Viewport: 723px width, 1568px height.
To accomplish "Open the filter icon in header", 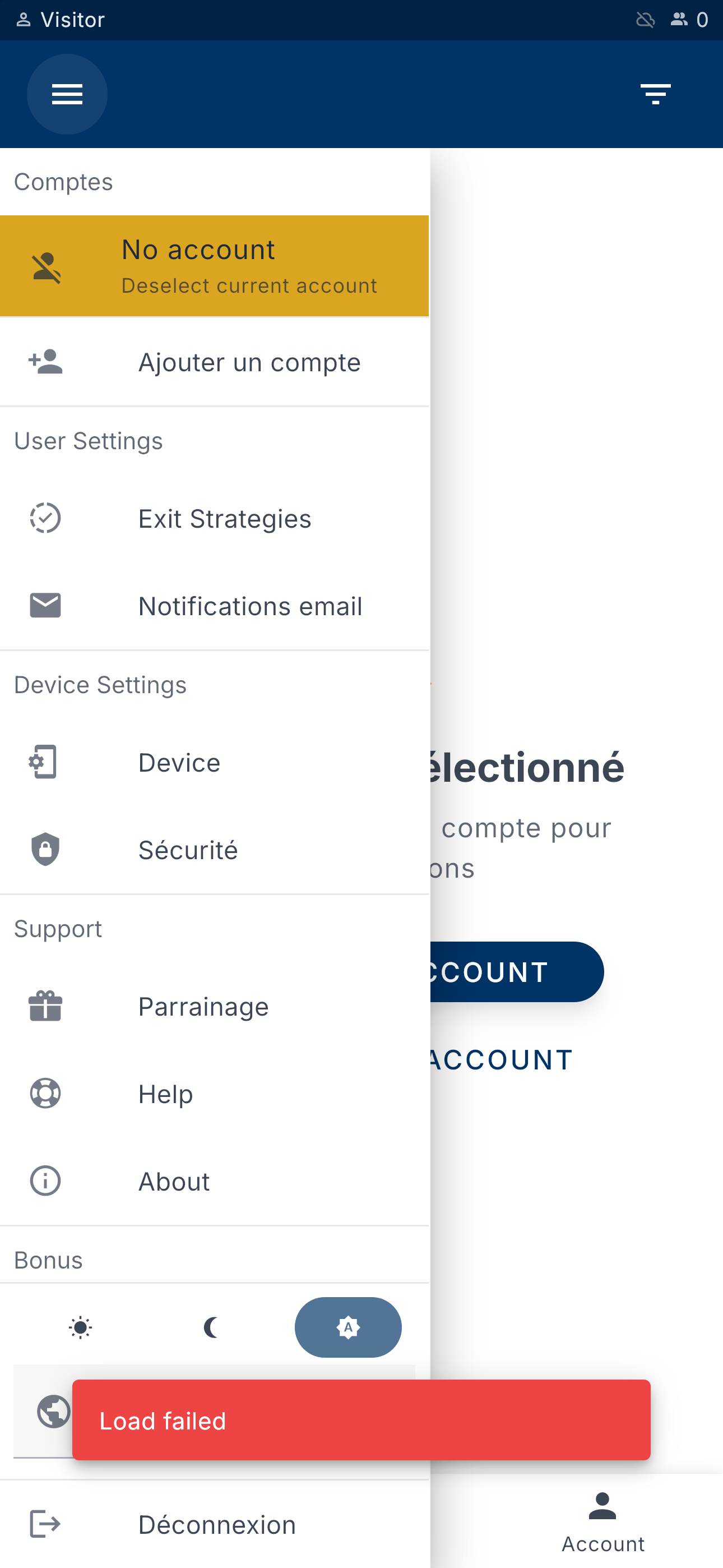I will (x=655, y=94).
